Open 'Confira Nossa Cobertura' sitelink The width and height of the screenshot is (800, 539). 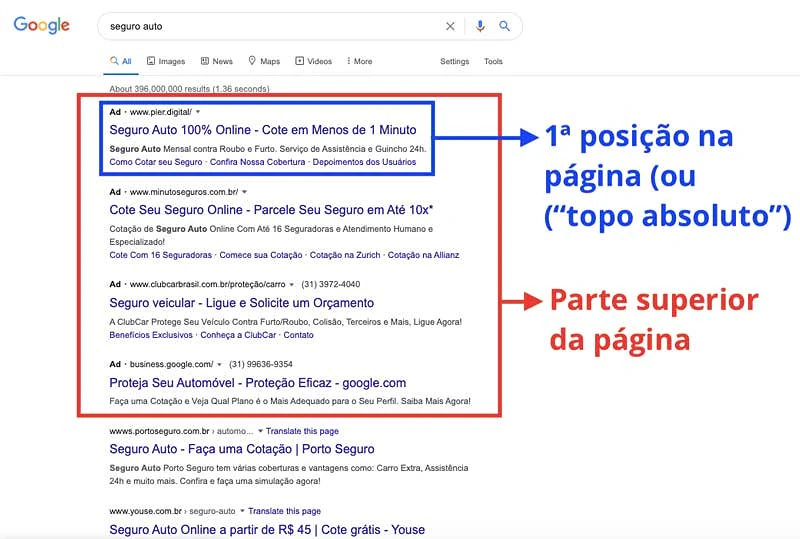pyautogui.click(x=257, y=162)
